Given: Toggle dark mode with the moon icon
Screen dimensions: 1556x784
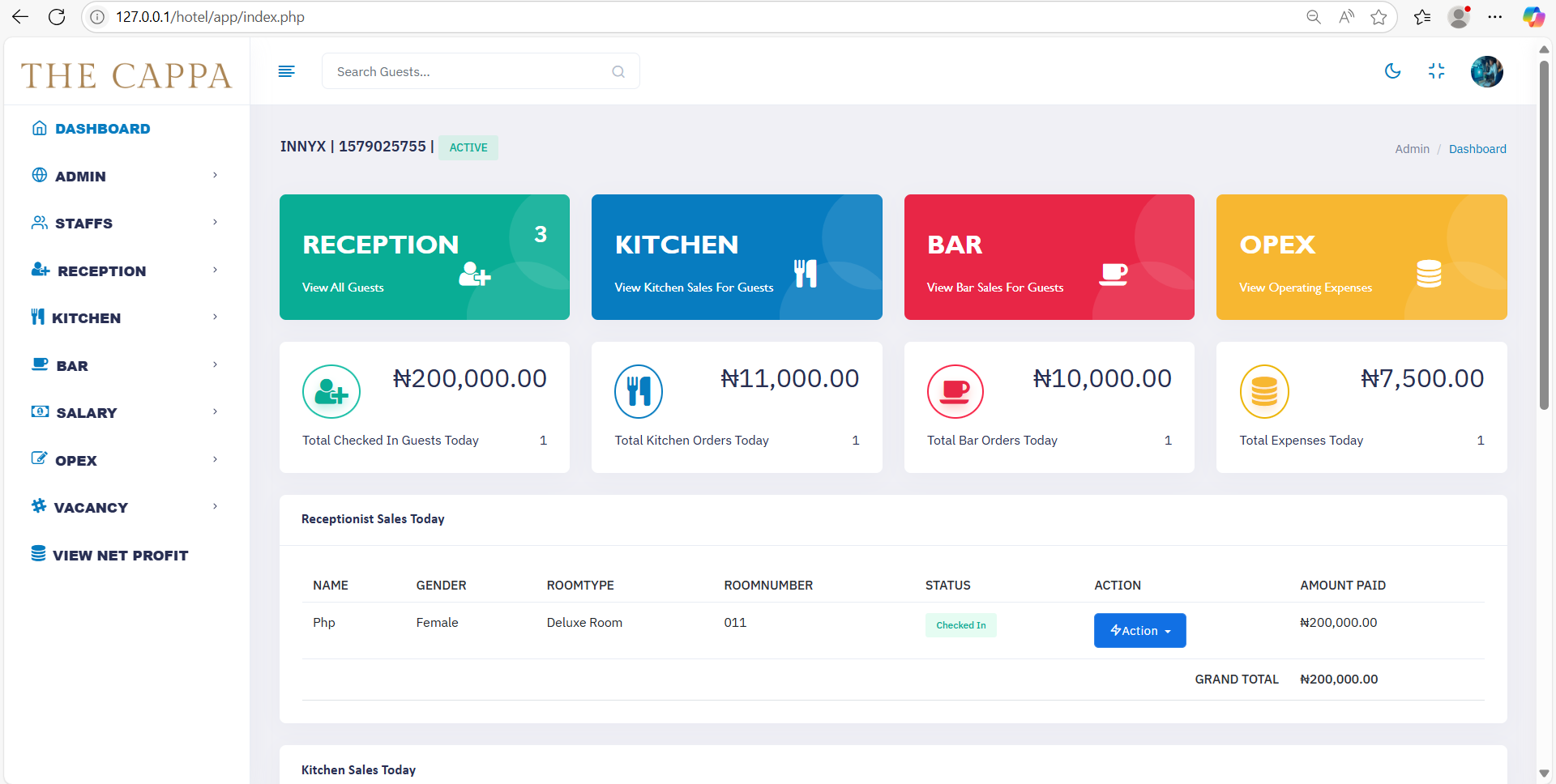Looking at the screenshot, I should point(1392,71).
